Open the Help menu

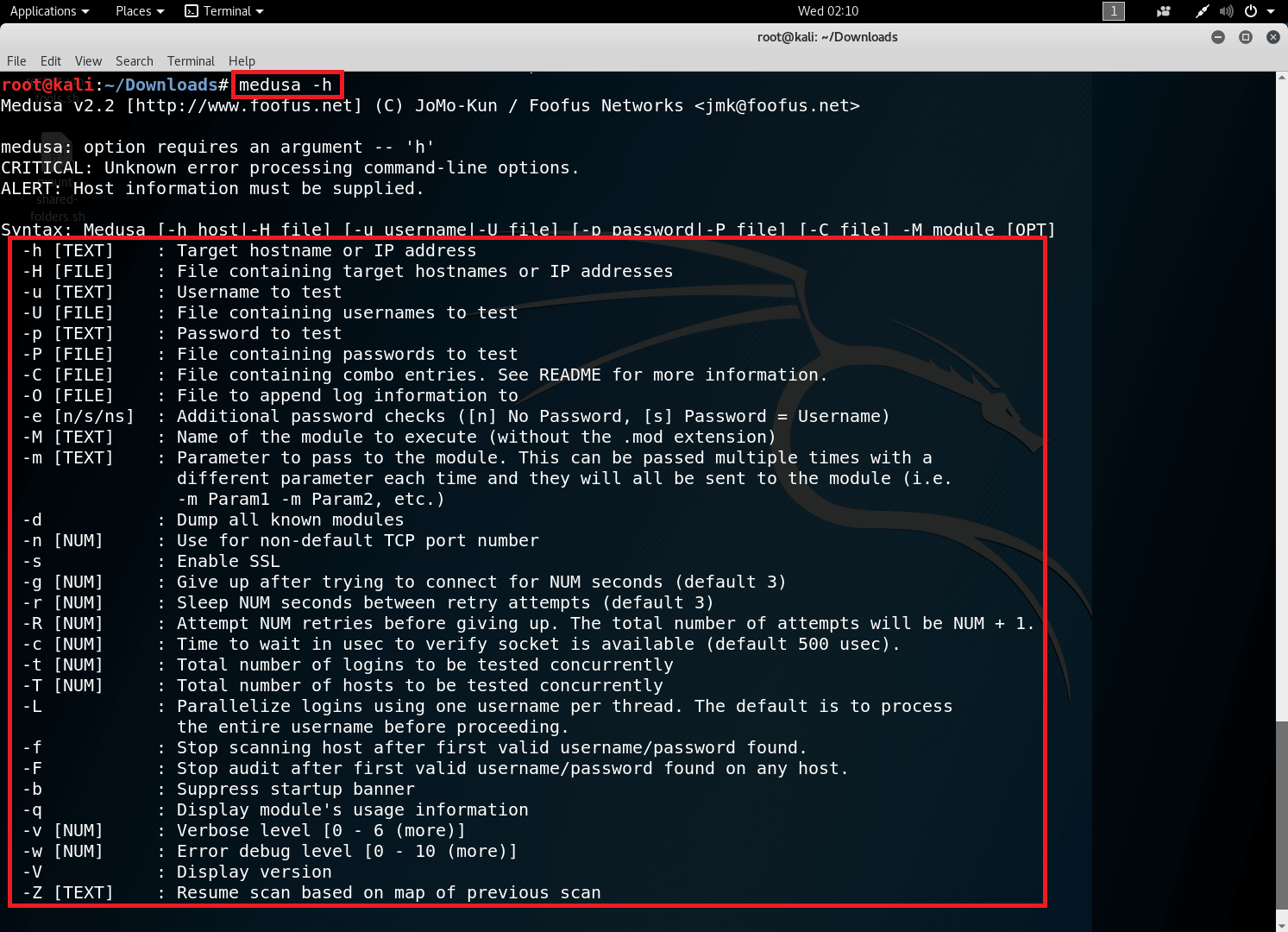coord(242,61)
